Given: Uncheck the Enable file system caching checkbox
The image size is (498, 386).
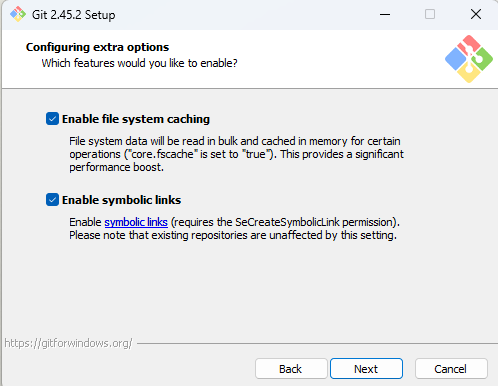Looking at the screenshot, I should [x=52, y=119].
